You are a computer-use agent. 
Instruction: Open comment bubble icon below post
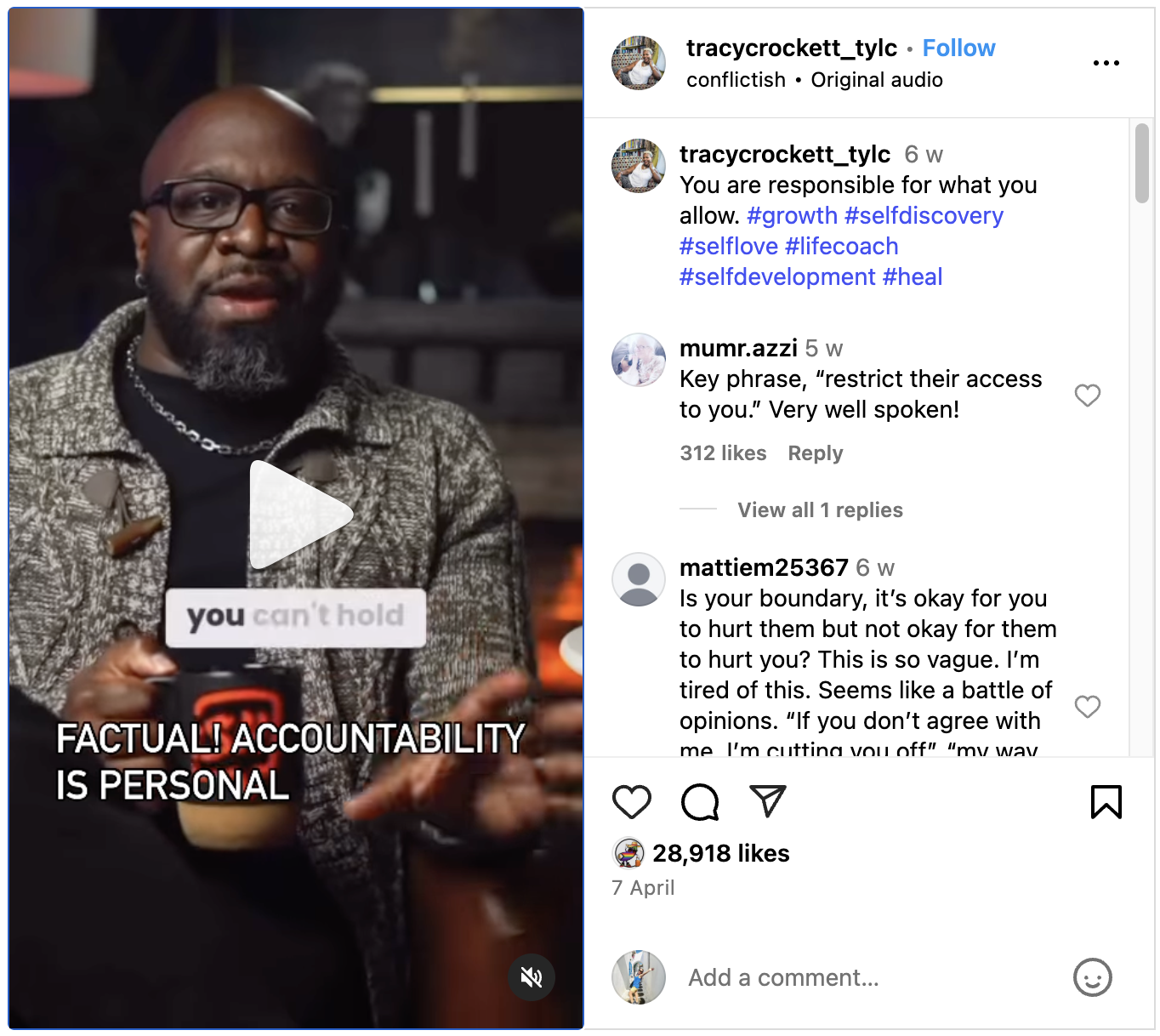tap(700, 802)
